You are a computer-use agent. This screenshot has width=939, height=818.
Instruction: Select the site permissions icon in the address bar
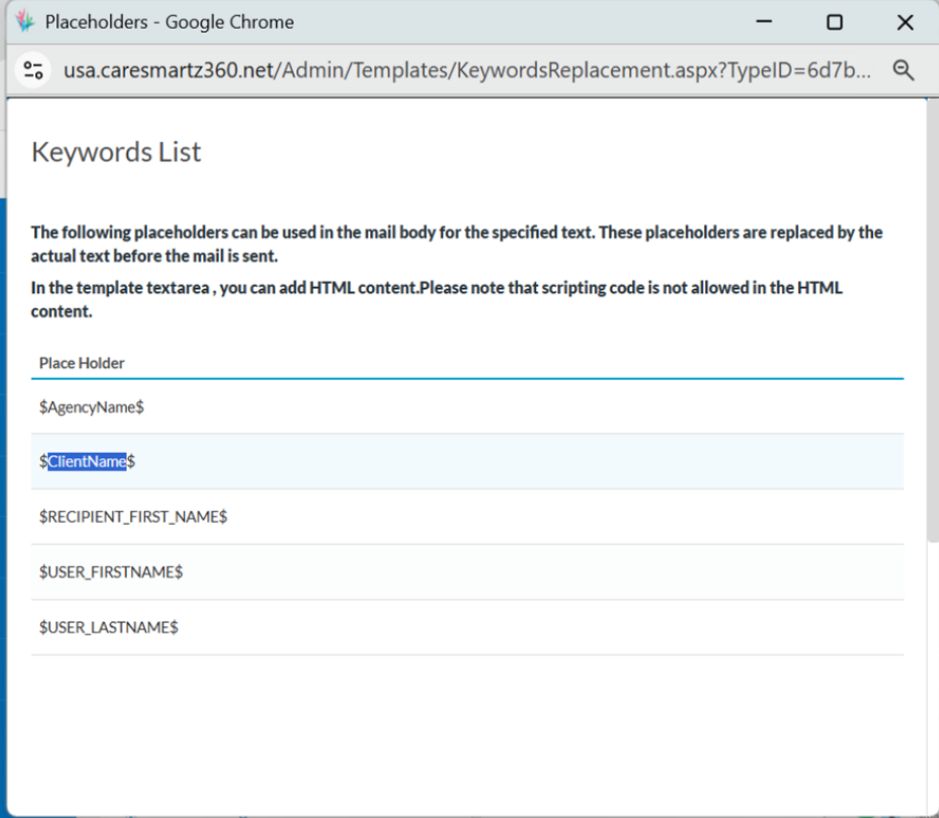click(31, 70)
